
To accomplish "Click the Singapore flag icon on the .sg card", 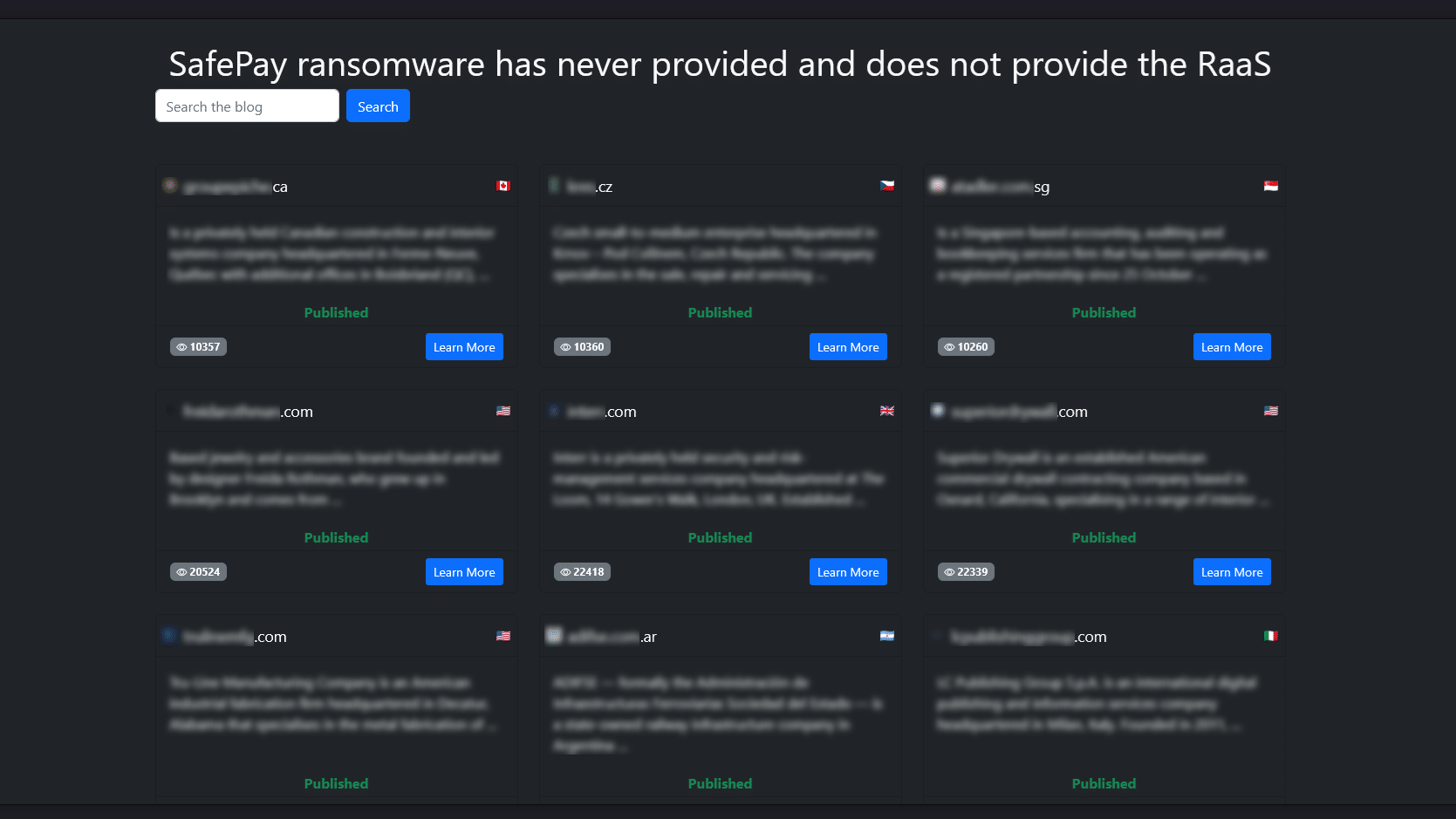I will [1271, 186].
